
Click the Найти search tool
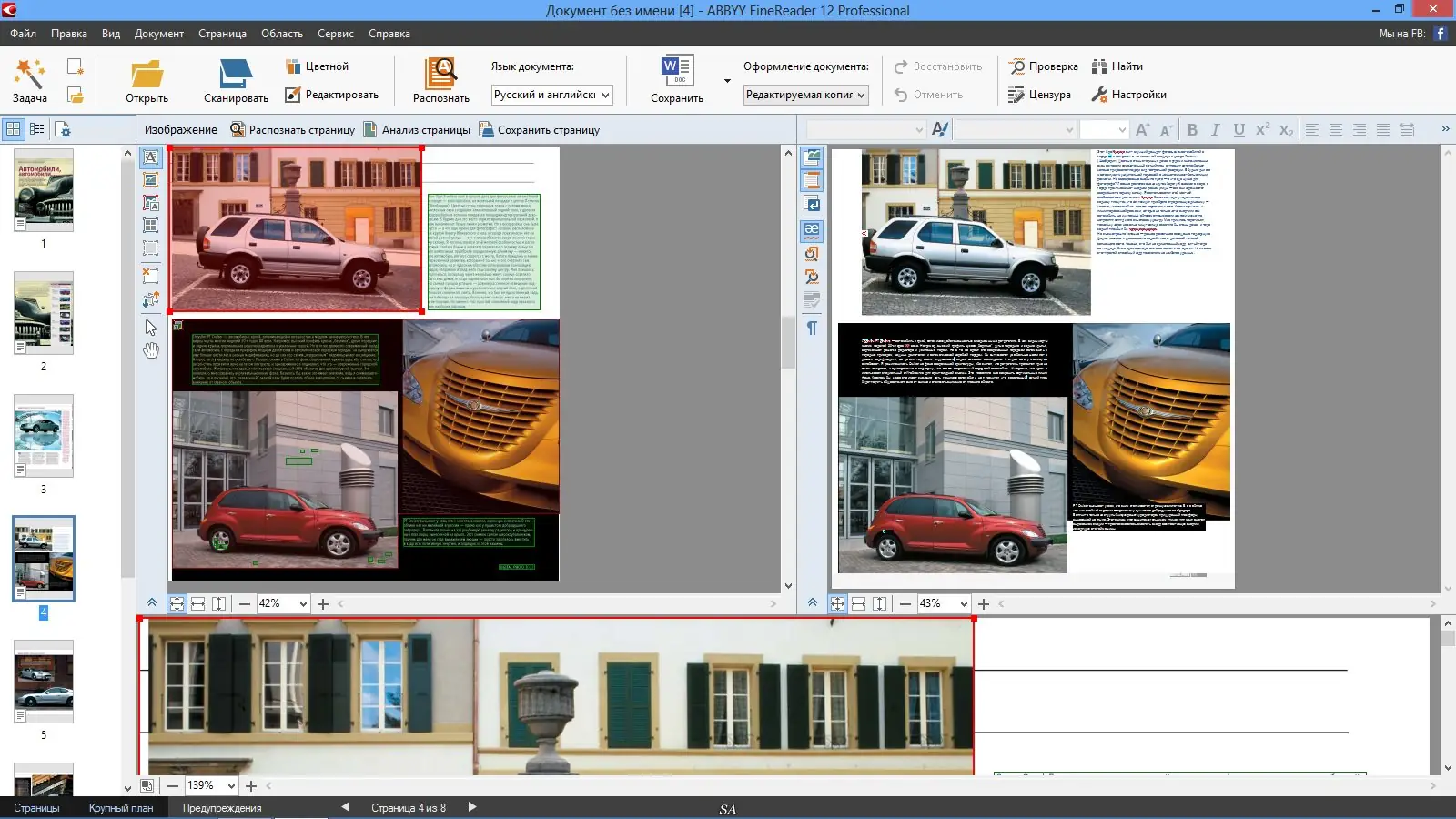(1117, 66)
